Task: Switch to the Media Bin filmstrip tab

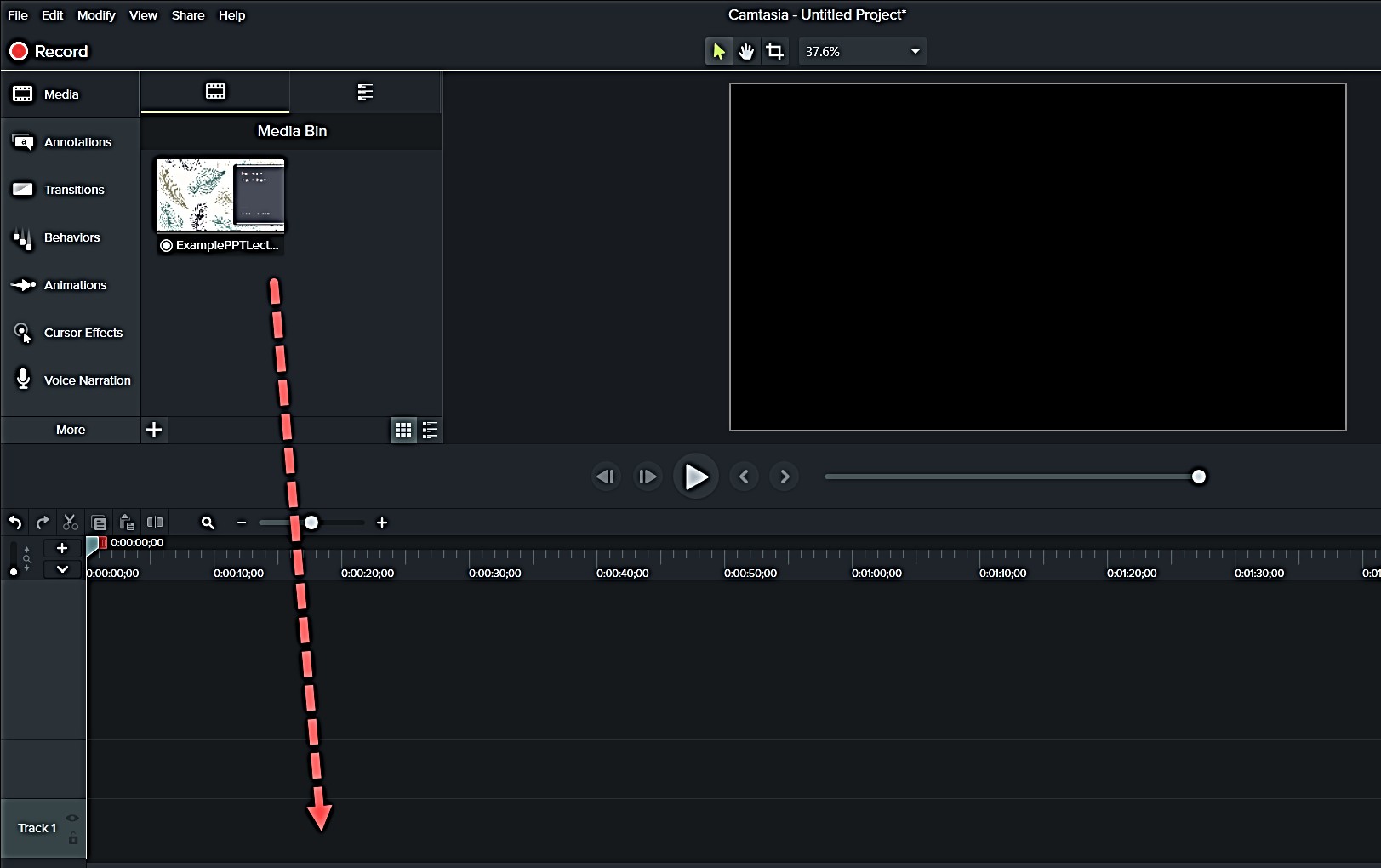Action: [x=215, y=91]
